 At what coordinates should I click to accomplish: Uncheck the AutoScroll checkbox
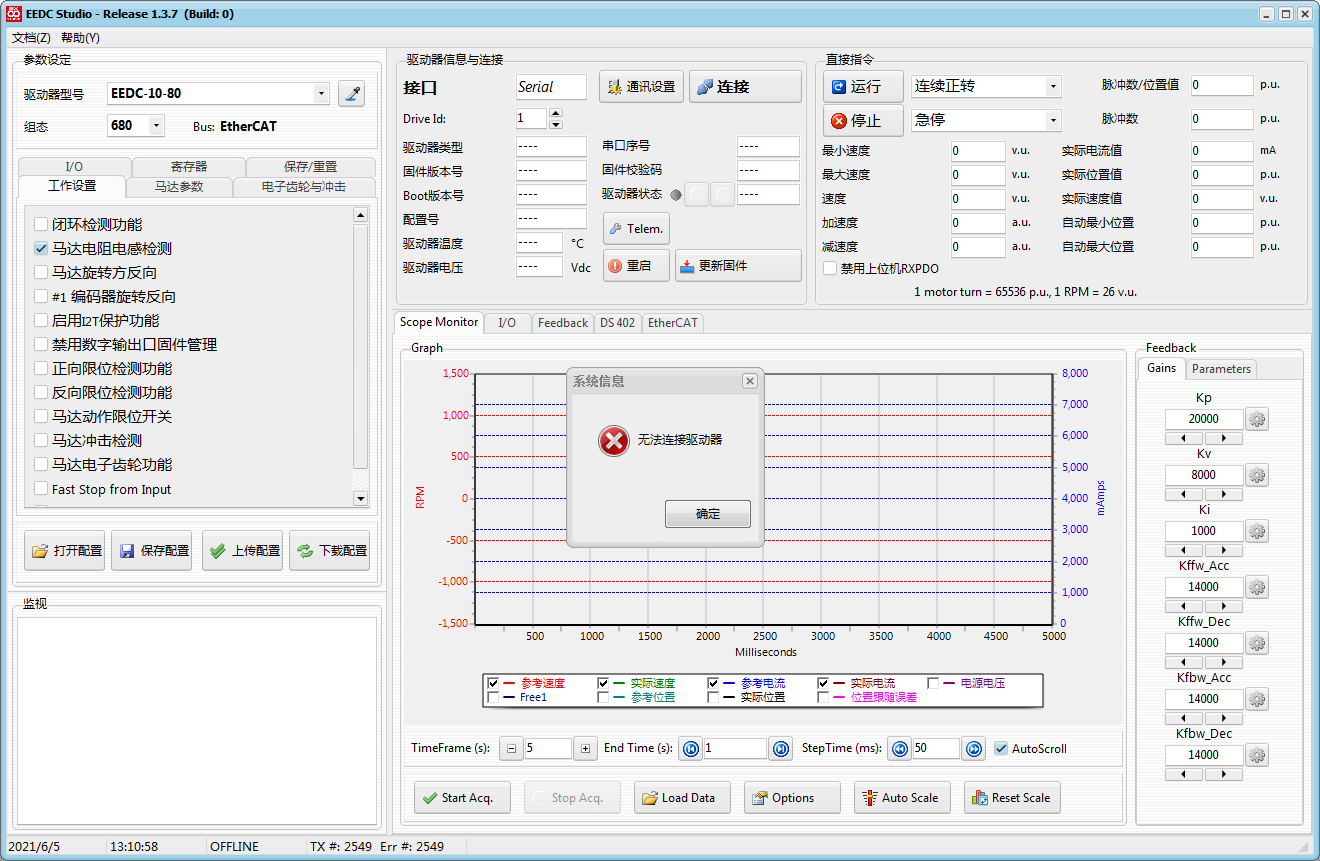click(1001, 748)
